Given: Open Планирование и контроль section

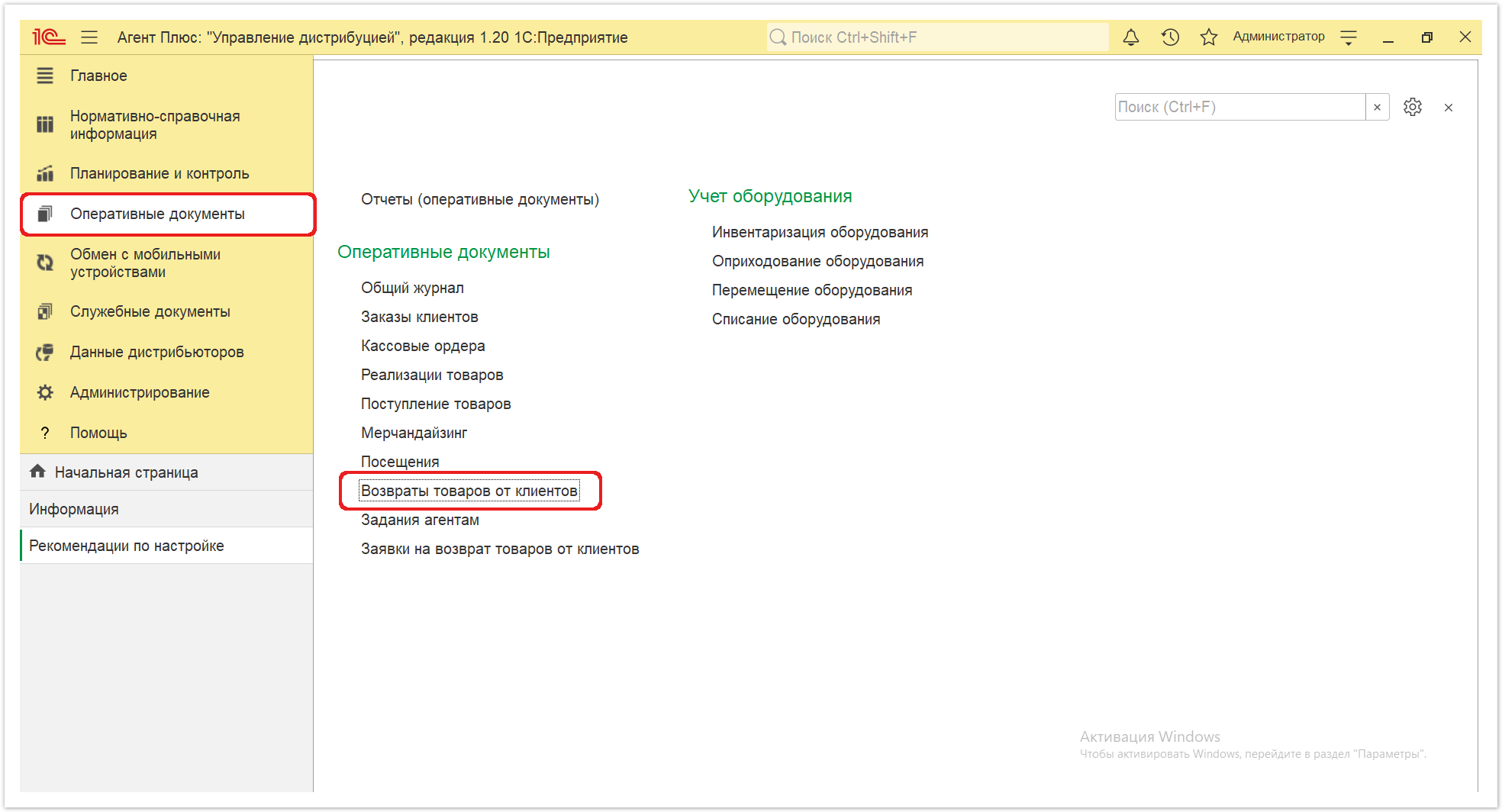Looking at the screenshot, I should [166, 173].
